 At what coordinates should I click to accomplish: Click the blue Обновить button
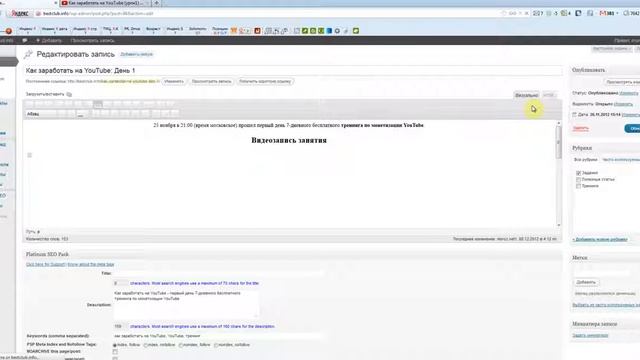coord(633,128)
